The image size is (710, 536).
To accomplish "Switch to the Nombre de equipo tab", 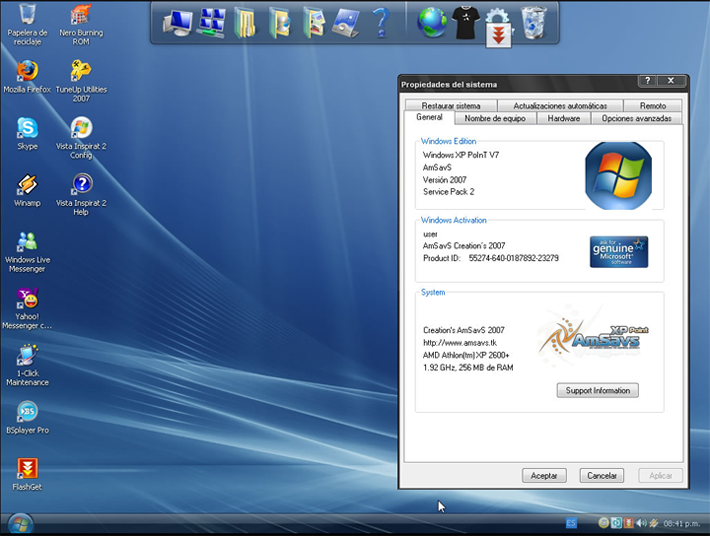I will (x=495, y=118).
